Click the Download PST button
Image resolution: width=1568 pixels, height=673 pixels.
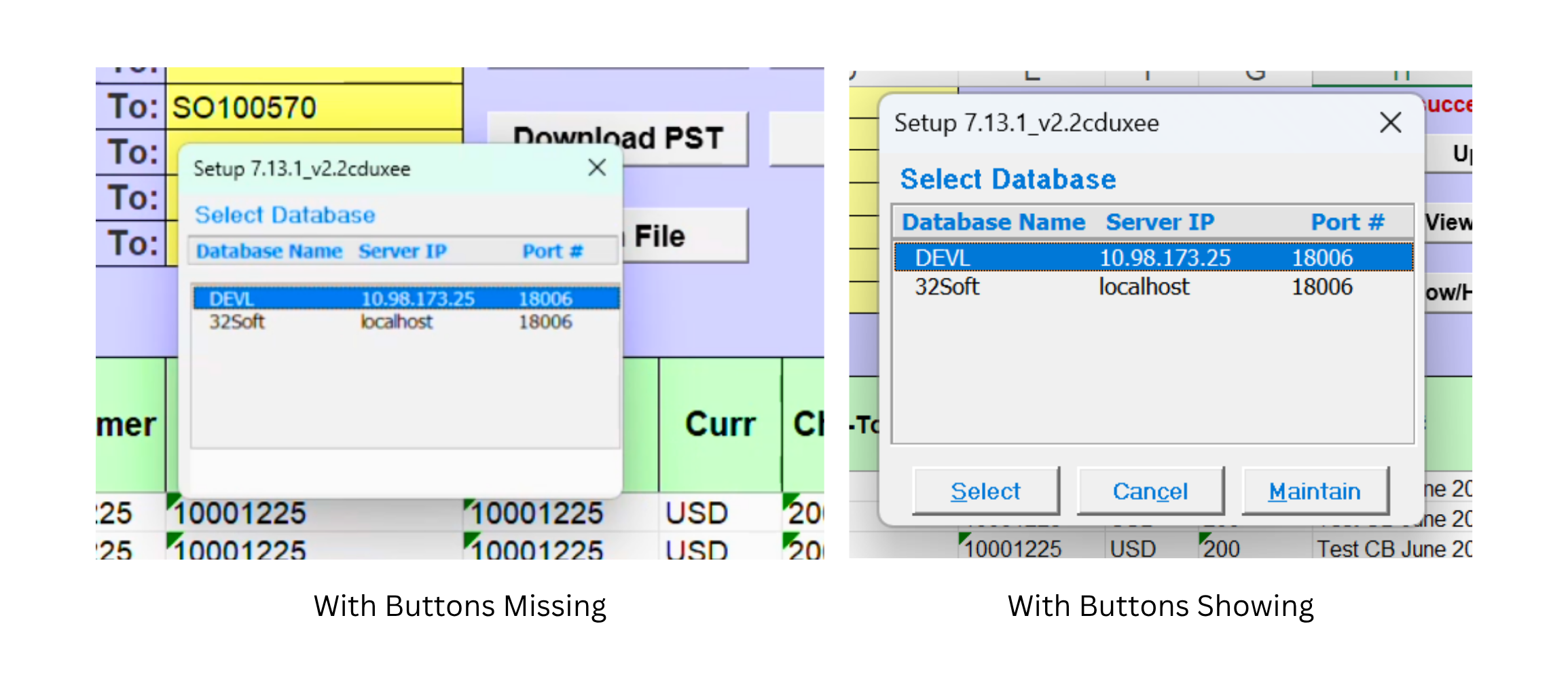[x=618, y=139]
